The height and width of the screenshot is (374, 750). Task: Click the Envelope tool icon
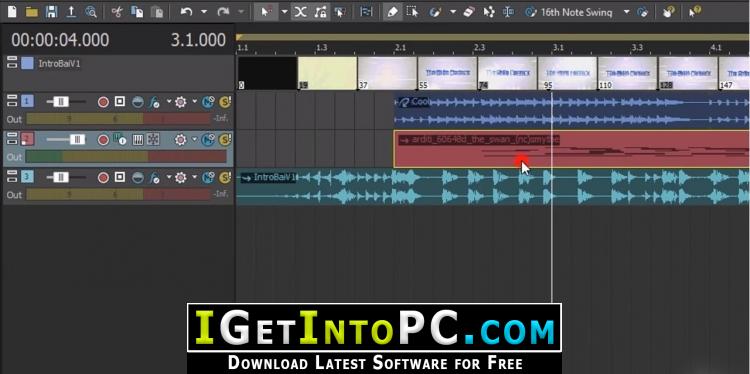[489, 12]
